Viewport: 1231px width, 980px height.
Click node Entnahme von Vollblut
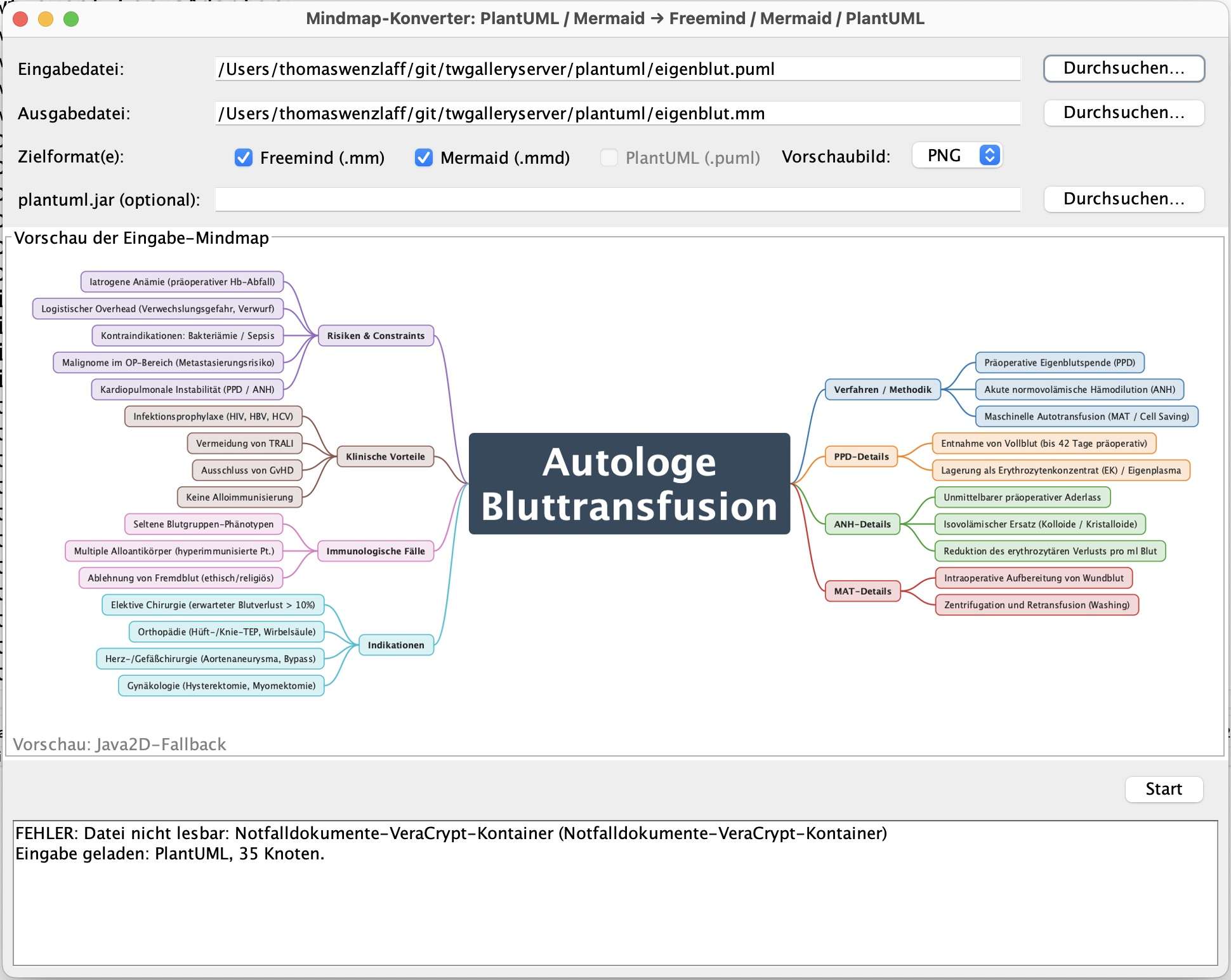point(1044,444)
